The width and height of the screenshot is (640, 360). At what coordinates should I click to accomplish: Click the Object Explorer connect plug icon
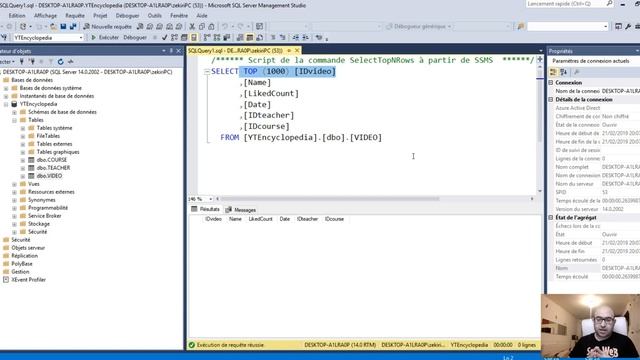(x=22, y=62)
